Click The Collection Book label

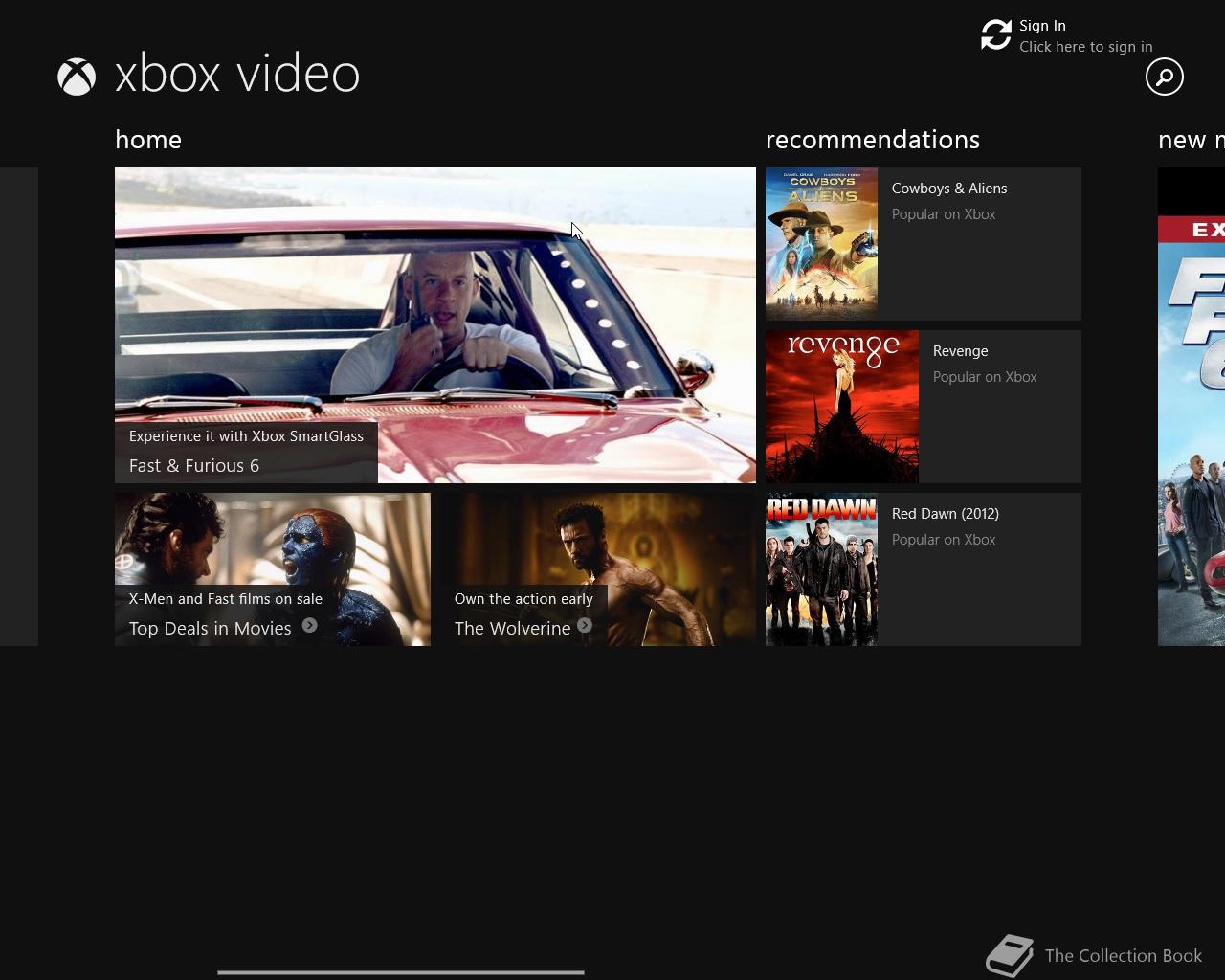[1124, 956]
